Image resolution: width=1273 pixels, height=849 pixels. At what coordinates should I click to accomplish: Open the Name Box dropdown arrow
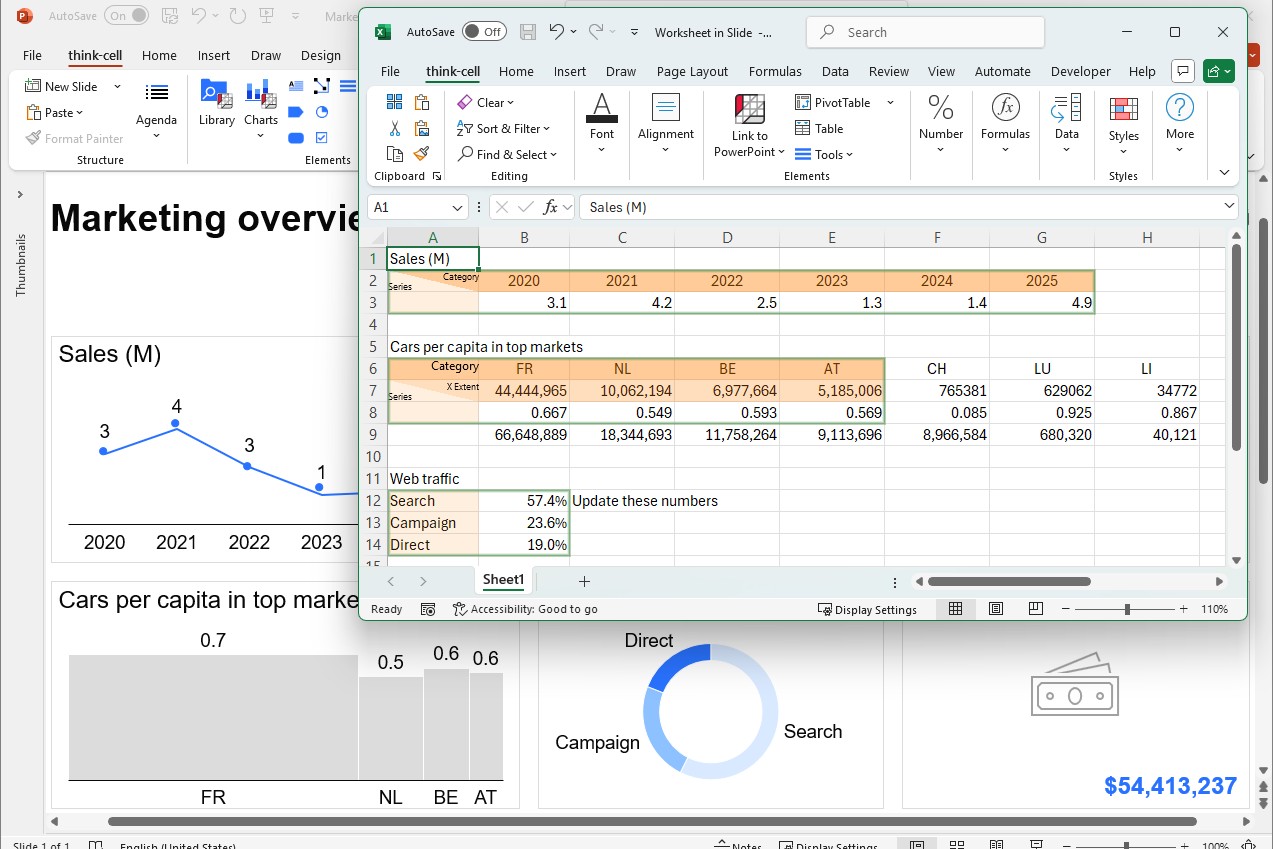pos(457,207)
